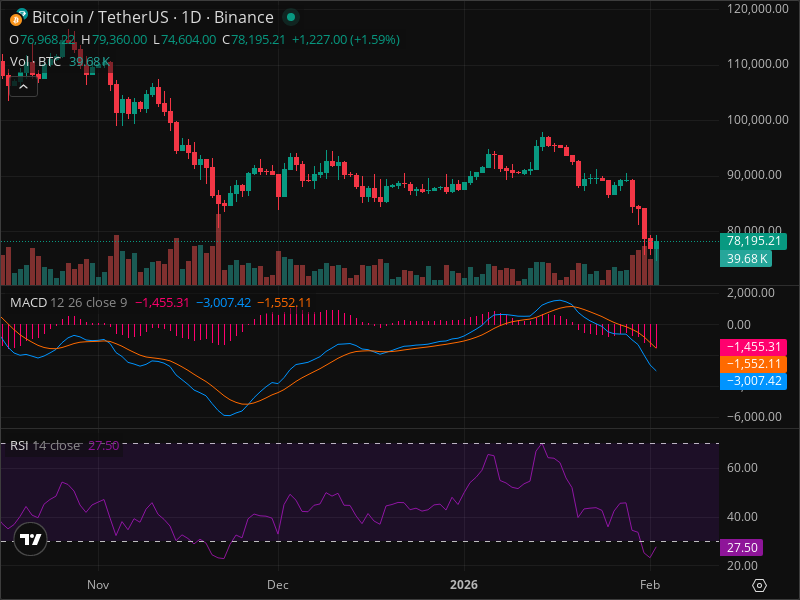The width and height of the screenshot is (800, 600).
Task: Click the C 78,195.21 close value in the header
Action: (254, 40)
